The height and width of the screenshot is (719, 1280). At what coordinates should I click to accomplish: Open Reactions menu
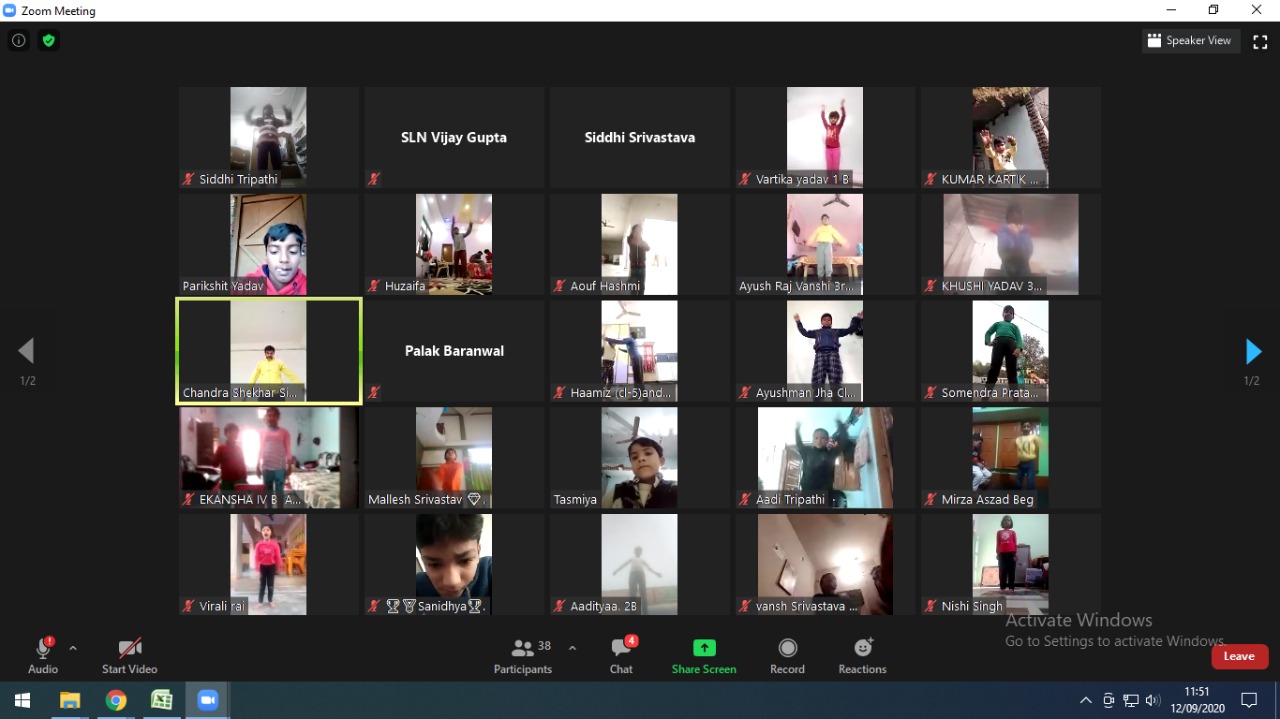[x=862, y=656]
